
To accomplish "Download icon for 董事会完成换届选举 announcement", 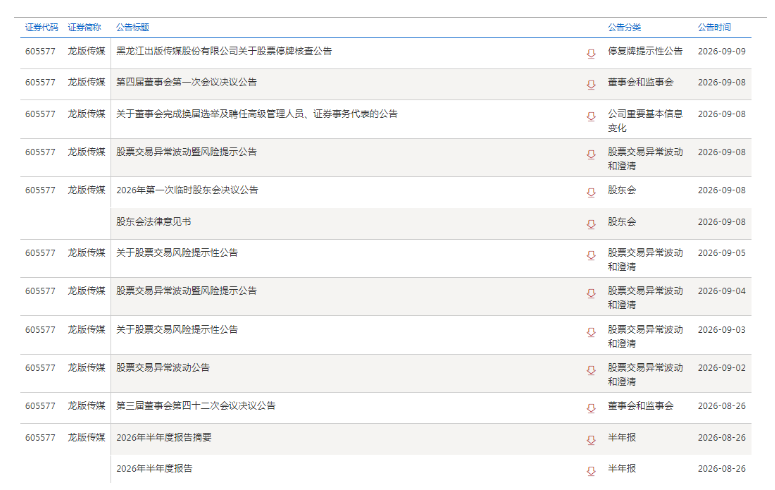I will pos(591,116).
